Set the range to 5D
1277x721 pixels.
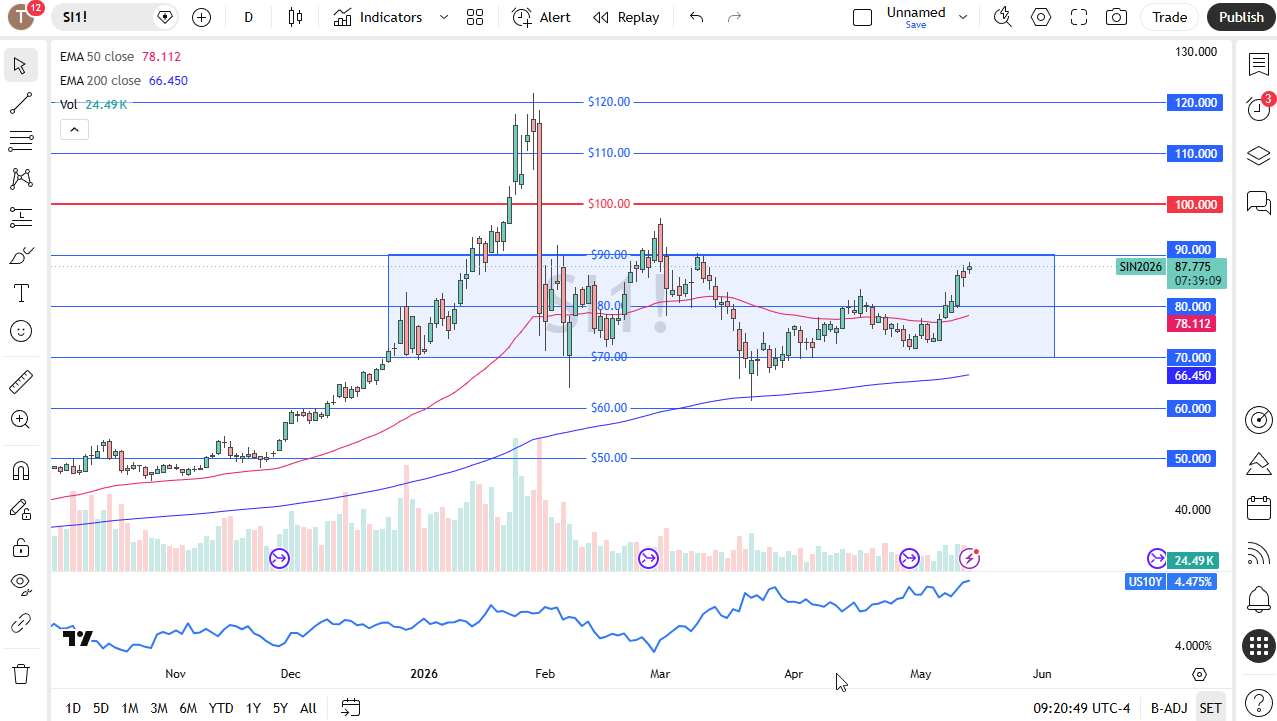[x=101, y=708]
